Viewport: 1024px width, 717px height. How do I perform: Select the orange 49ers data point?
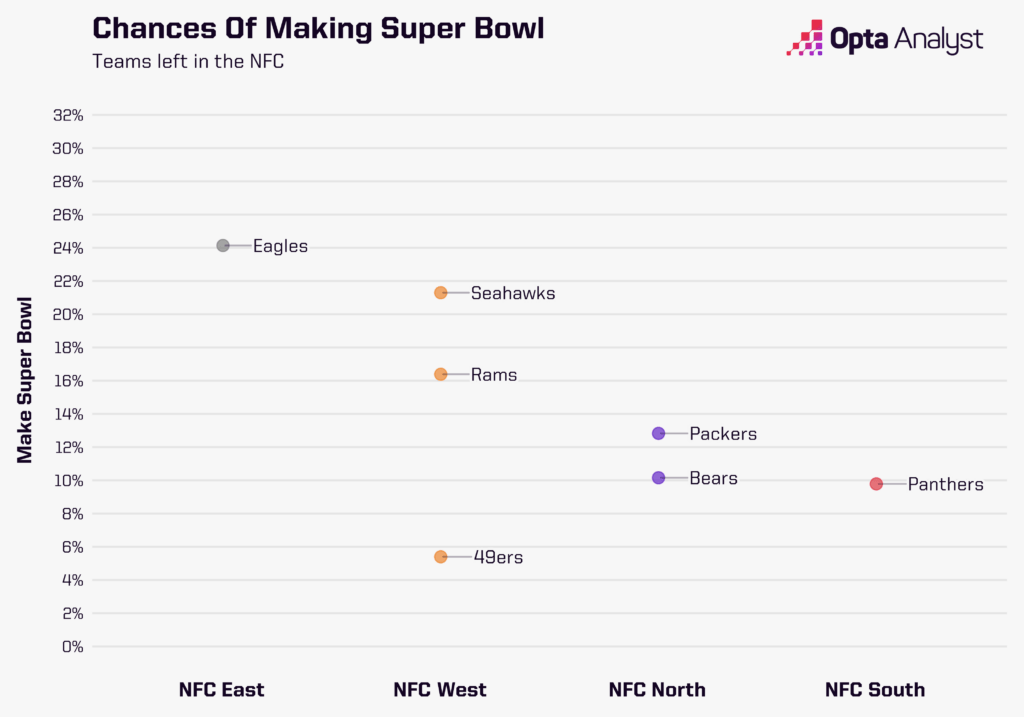[x=441, y=557]
